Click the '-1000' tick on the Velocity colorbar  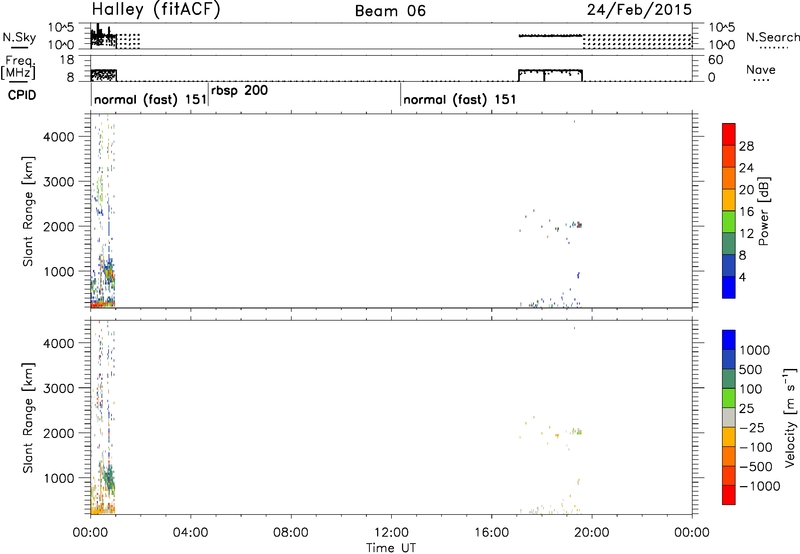coord(760,486)
